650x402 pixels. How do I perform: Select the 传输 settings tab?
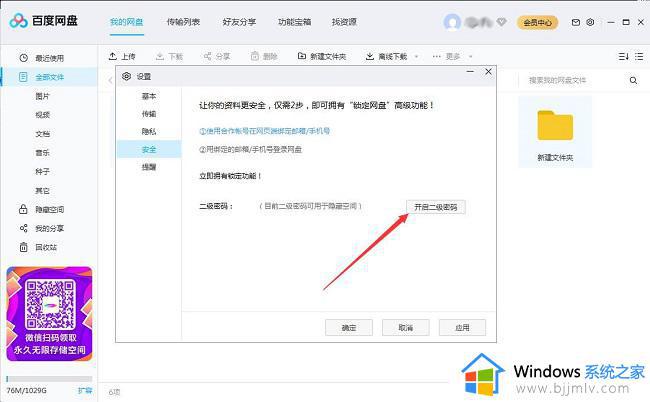point(149,114)
